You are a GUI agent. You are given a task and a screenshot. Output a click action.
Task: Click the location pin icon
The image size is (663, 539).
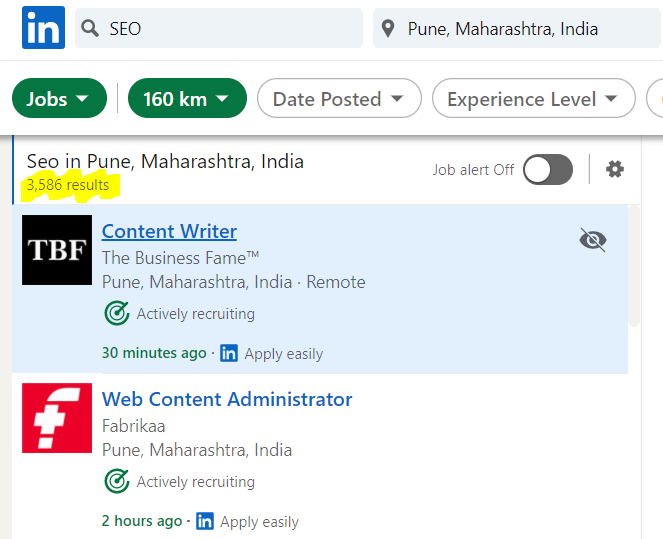(388, 29)
